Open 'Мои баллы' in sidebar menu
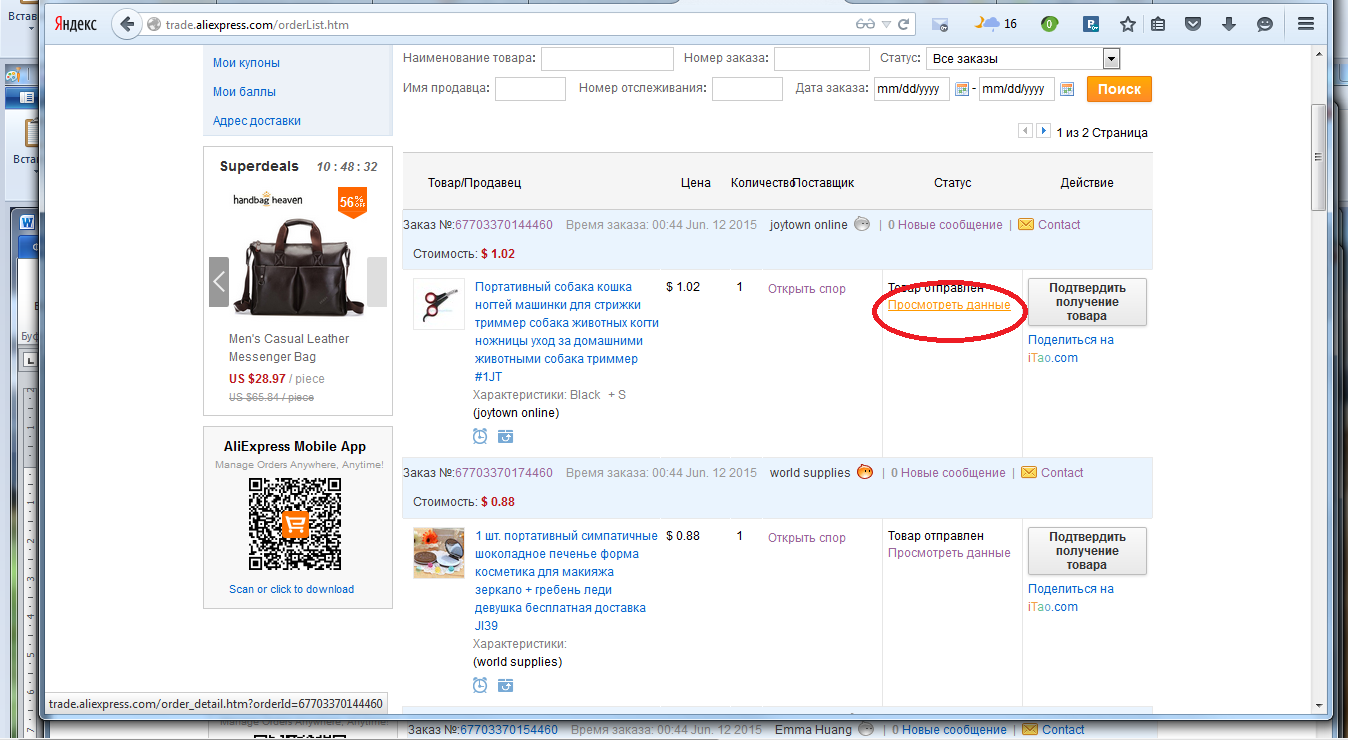Screen dimensions: 1348x740 click(244, 92)
